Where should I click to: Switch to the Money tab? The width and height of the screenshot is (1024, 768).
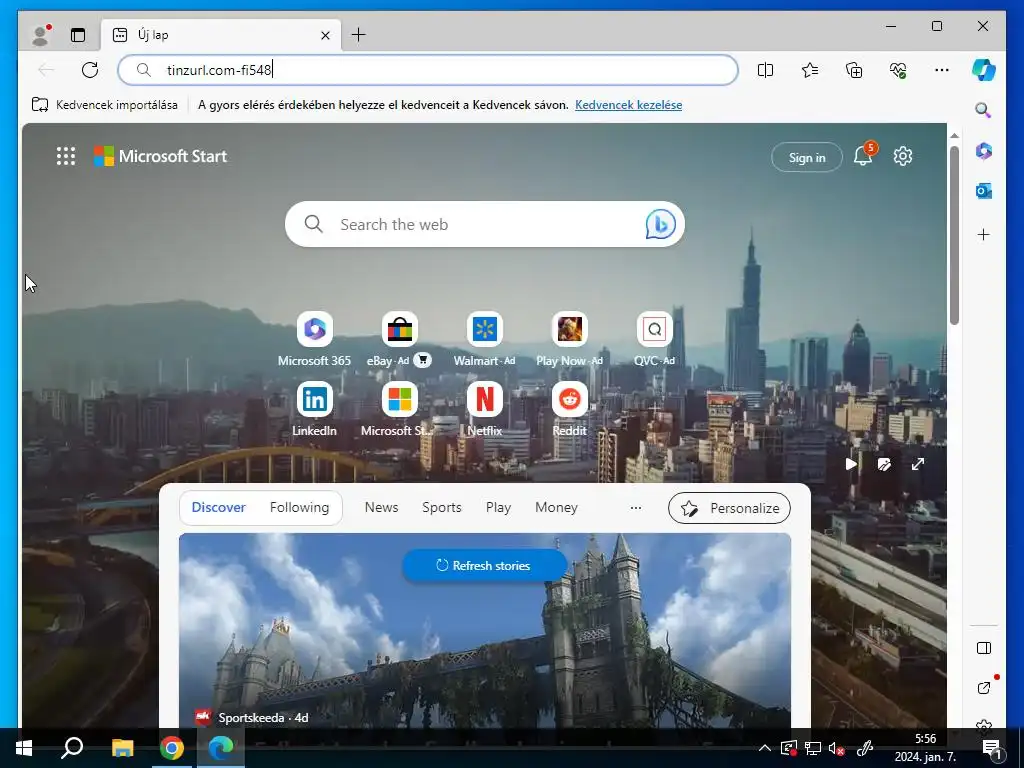[556, 507]
